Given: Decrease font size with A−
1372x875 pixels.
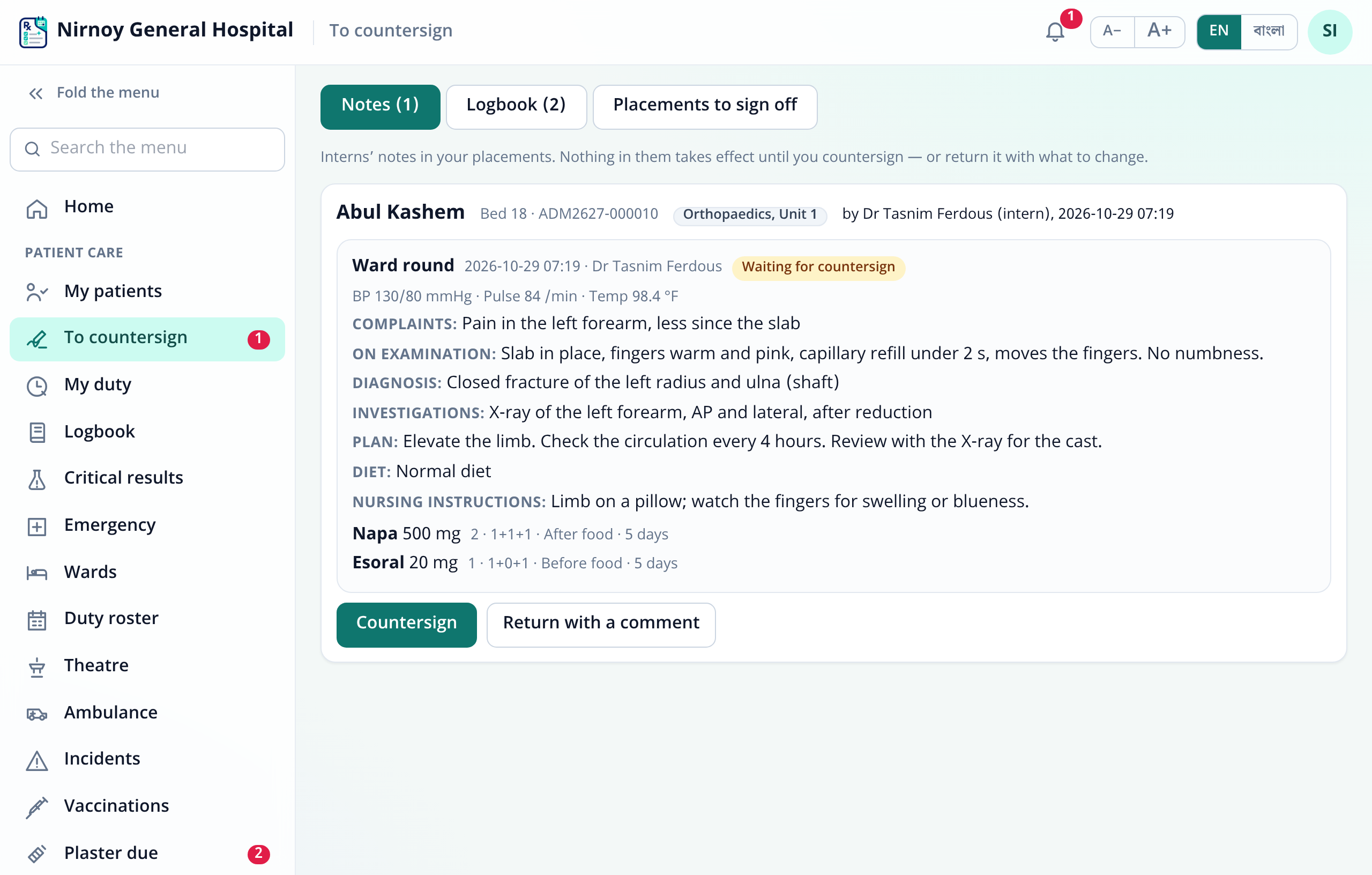Looking at the screenshot, I should pyautogui.click(x=1112, y=31).
